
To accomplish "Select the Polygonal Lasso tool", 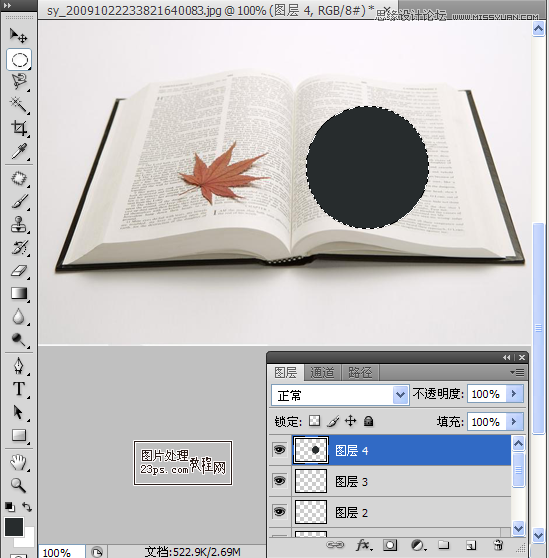I will tap(19, 82).
